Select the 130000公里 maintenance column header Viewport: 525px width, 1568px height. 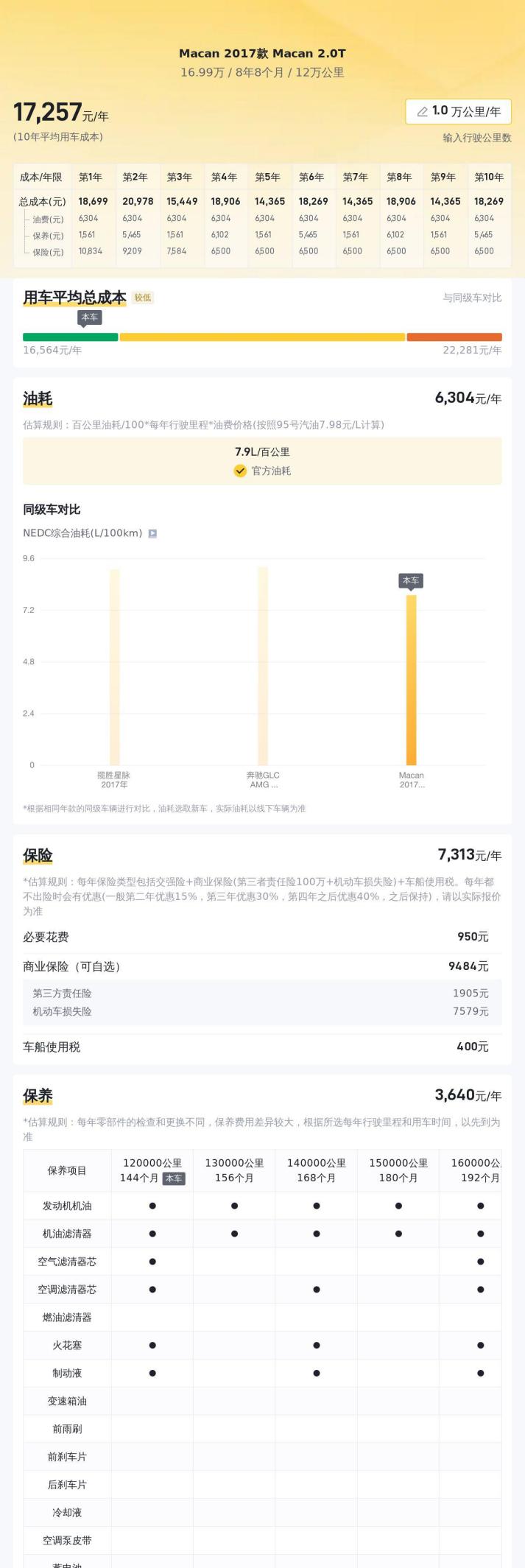pos(234,1170)
